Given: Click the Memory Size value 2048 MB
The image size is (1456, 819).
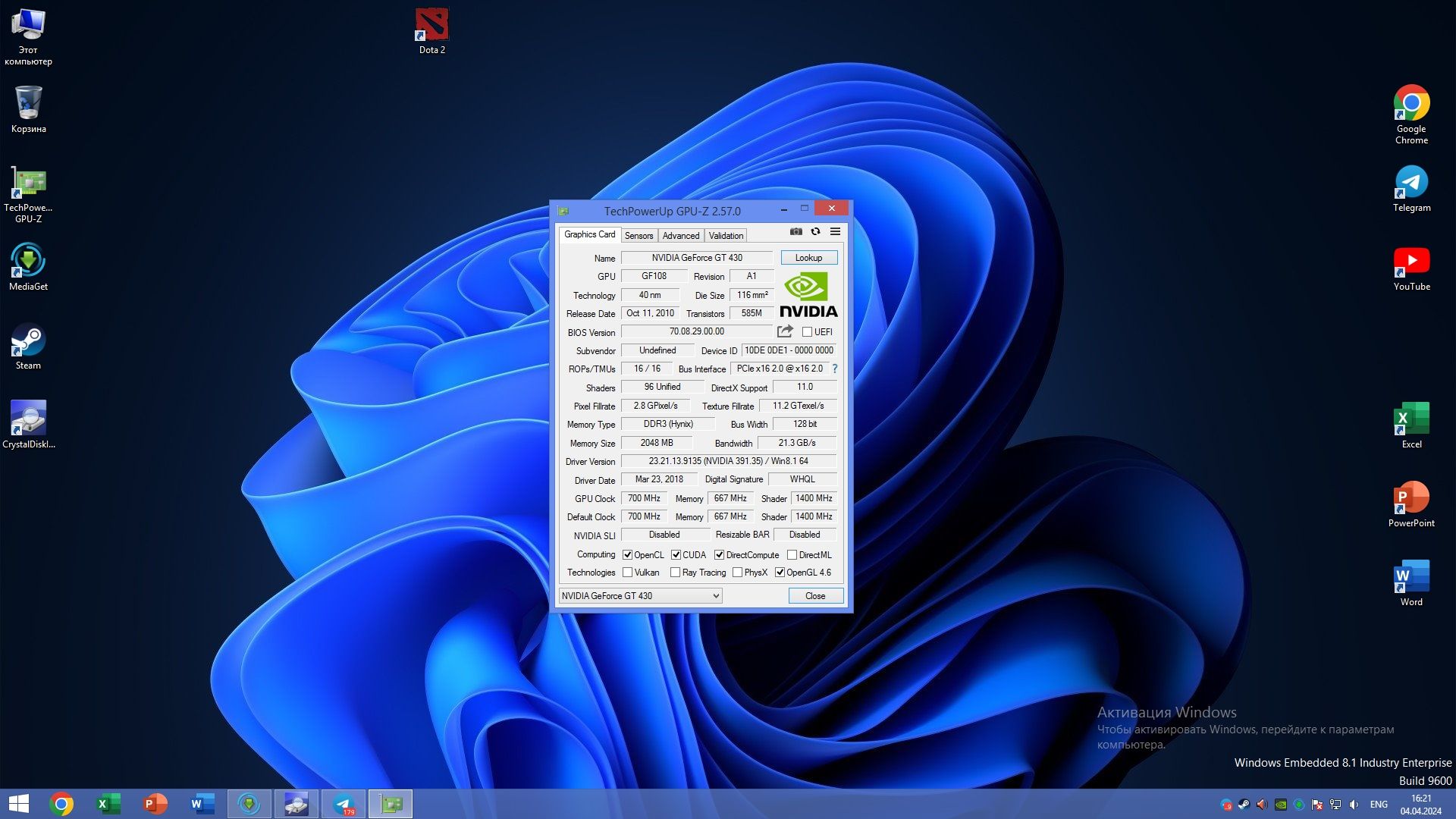Looking at the screenshot, I should [x=657, y=443].
